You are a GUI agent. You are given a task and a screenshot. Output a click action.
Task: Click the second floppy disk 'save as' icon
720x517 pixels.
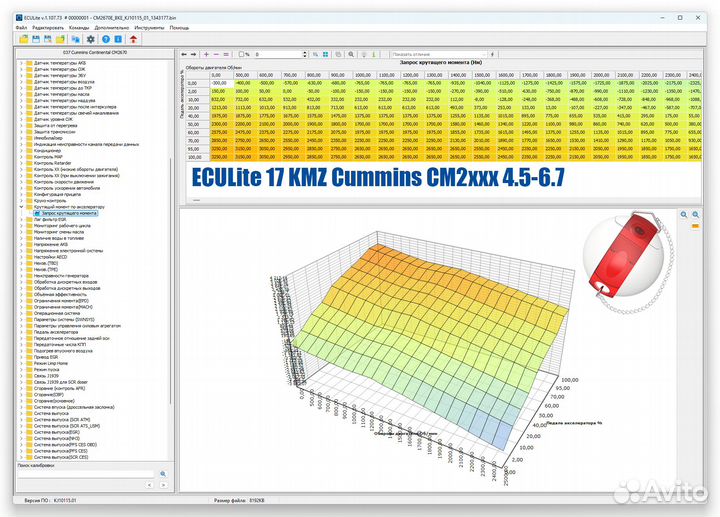point(48,39)
